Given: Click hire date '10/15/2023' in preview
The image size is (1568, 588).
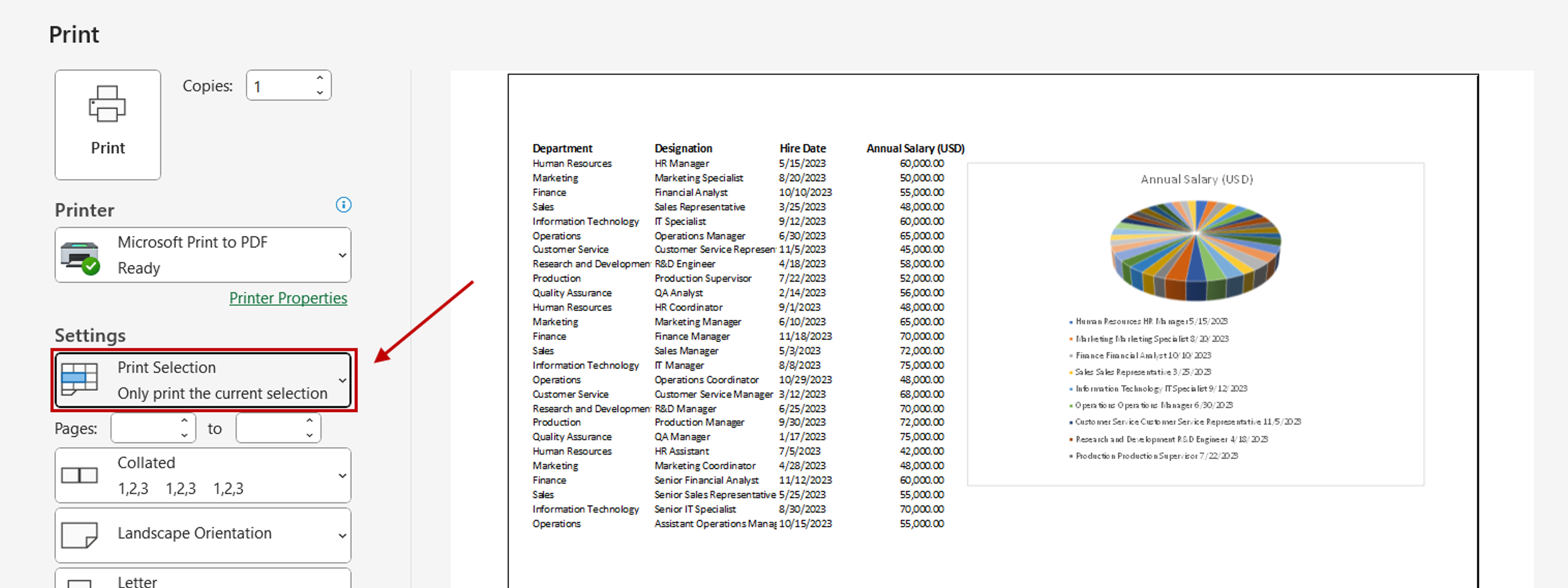Looking at the screenshot, I should coord(805,524).
